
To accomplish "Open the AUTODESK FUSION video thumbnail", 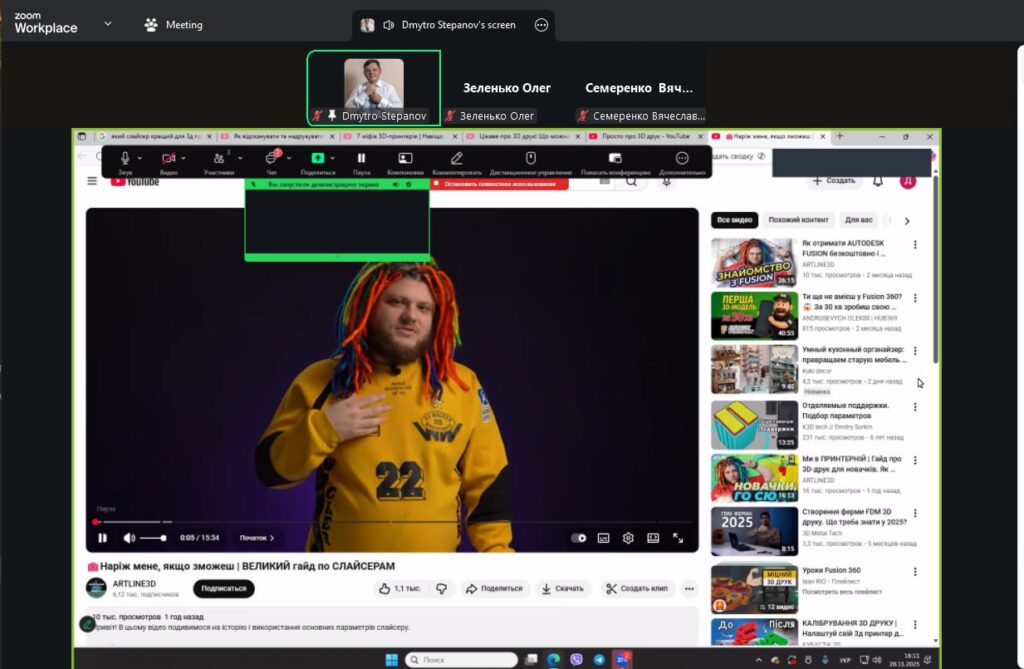I will coord(754,262).
